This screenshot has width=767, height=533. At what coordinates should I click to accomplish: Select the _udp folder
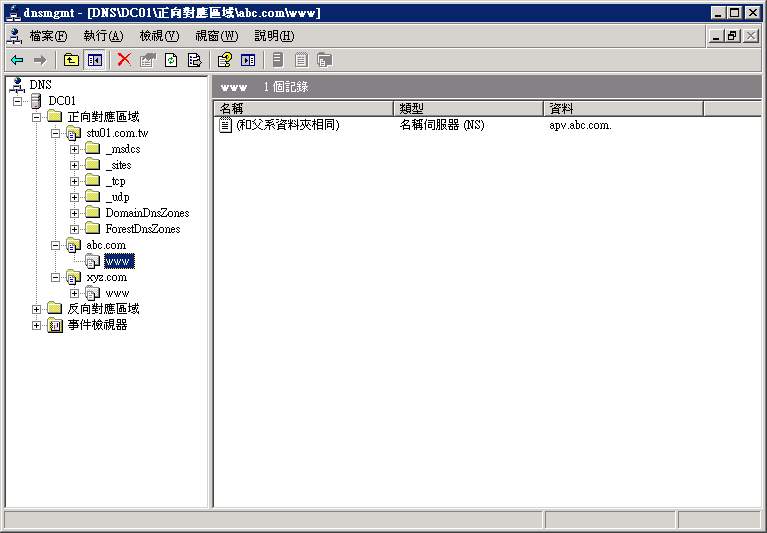pyautogui.click(x=117, y=197)
